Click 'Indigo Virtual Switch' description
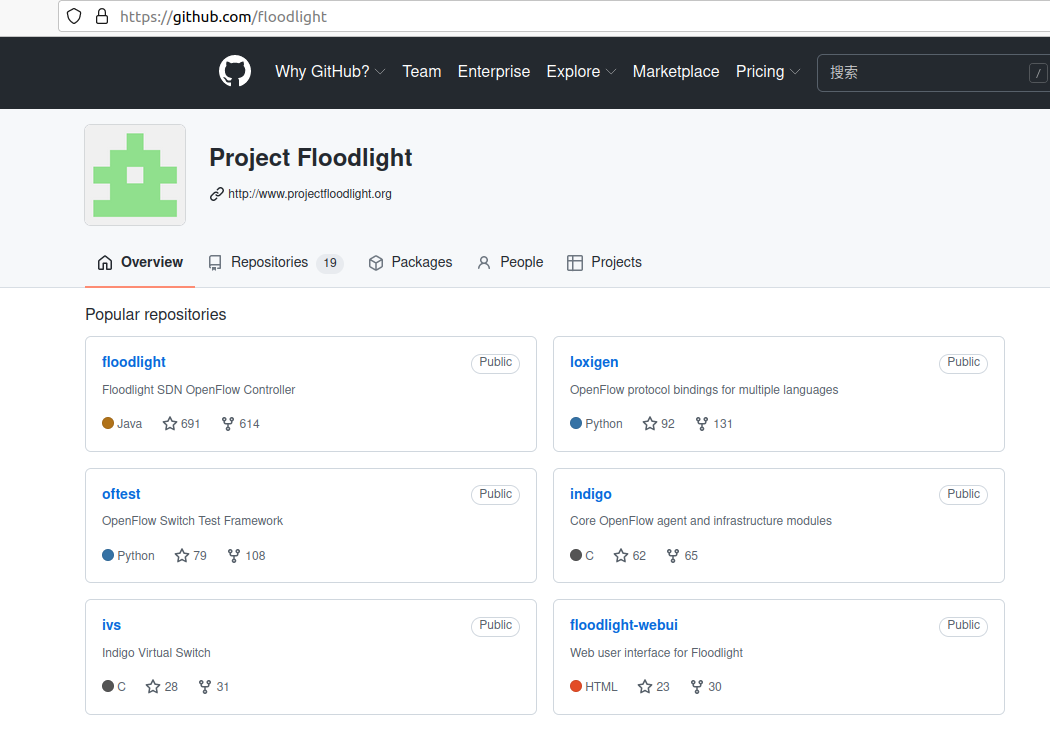Image resolution: width=1050 pixels, height=739 pixels. click(156, 653)
